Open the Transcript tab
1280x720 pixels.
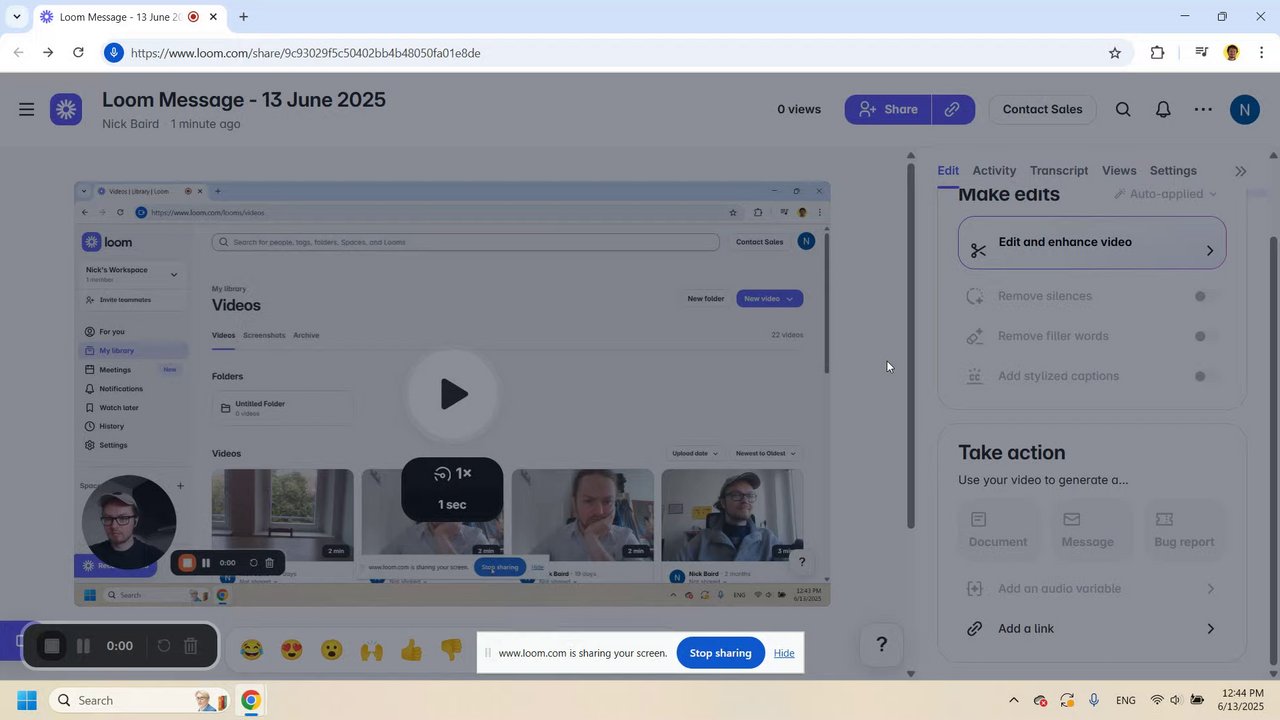[1059, 171]
